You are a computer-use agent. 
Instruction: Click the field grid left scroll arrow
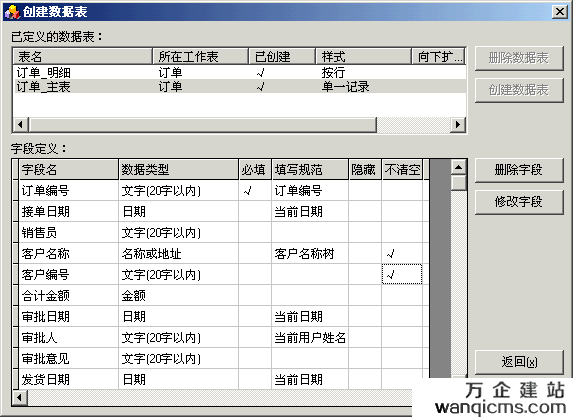pos(20,397)
